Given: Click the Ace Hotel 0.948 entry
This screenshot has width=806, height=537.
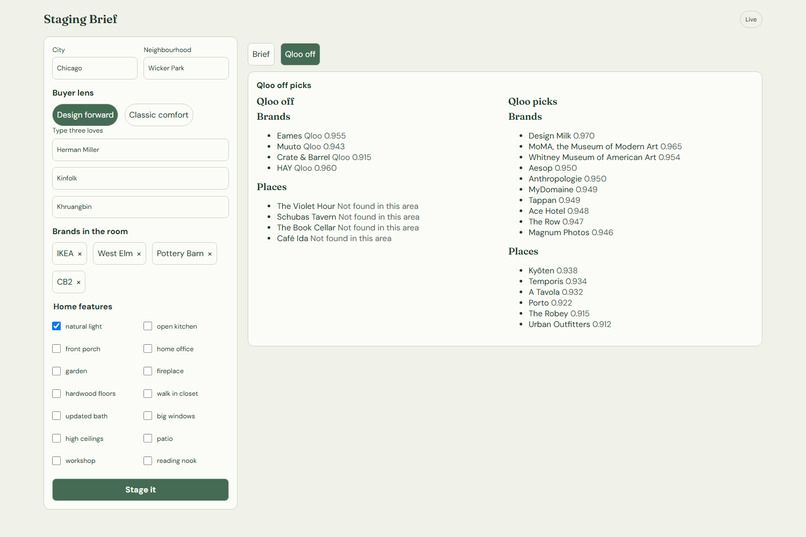Looking at the screenshot, I should (558, 211).
